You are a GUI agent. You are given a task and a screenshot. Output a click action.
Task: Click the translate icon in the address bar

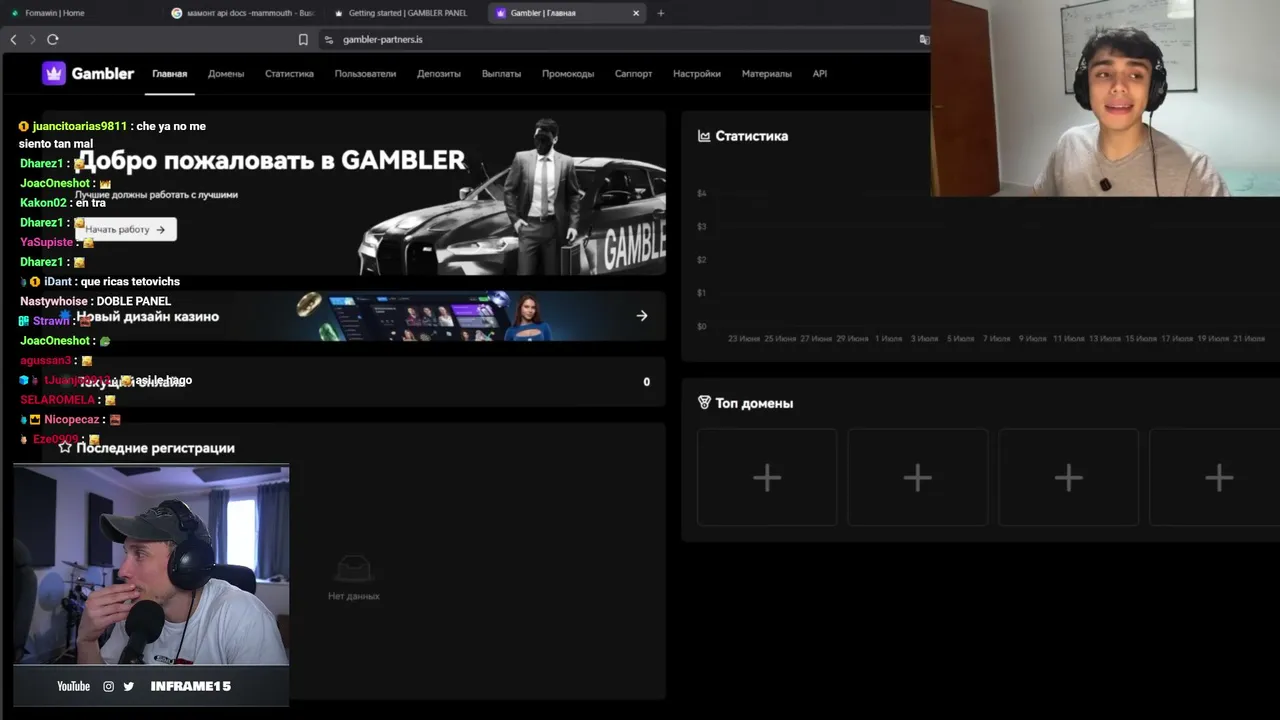924,39
